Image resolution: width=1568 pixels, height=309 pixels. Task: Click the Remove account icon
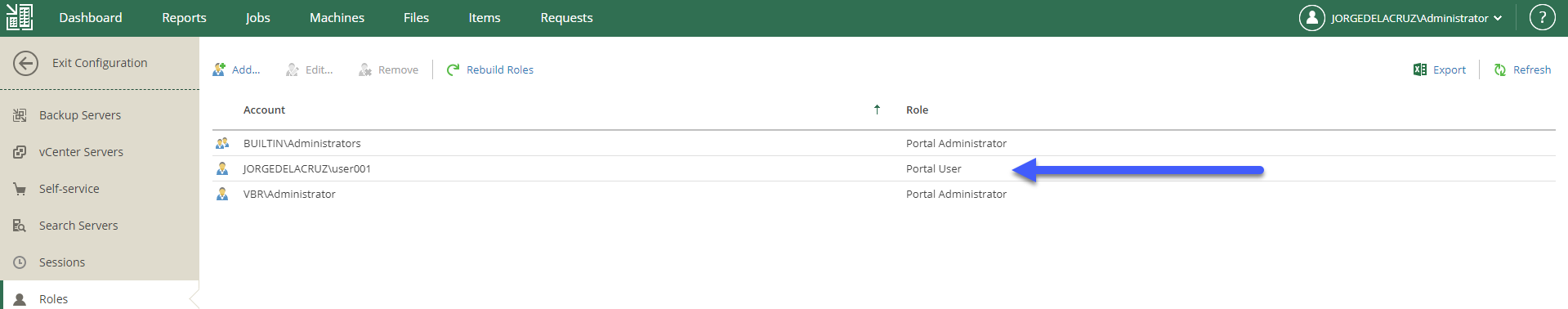click(x=365, y=69)
